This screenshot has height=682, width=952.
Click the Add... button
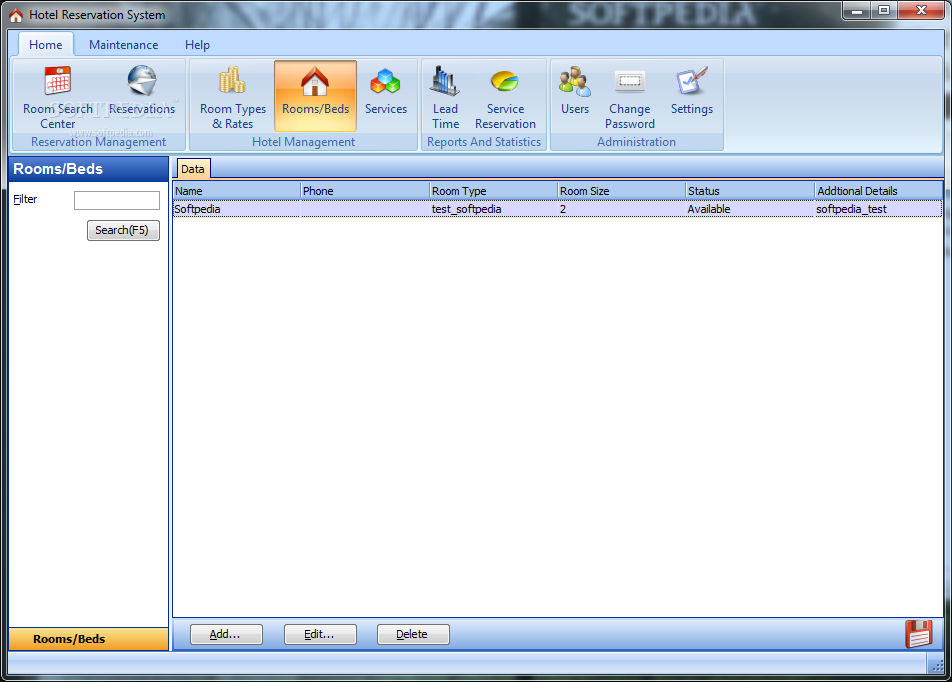(x=226, y=634)
